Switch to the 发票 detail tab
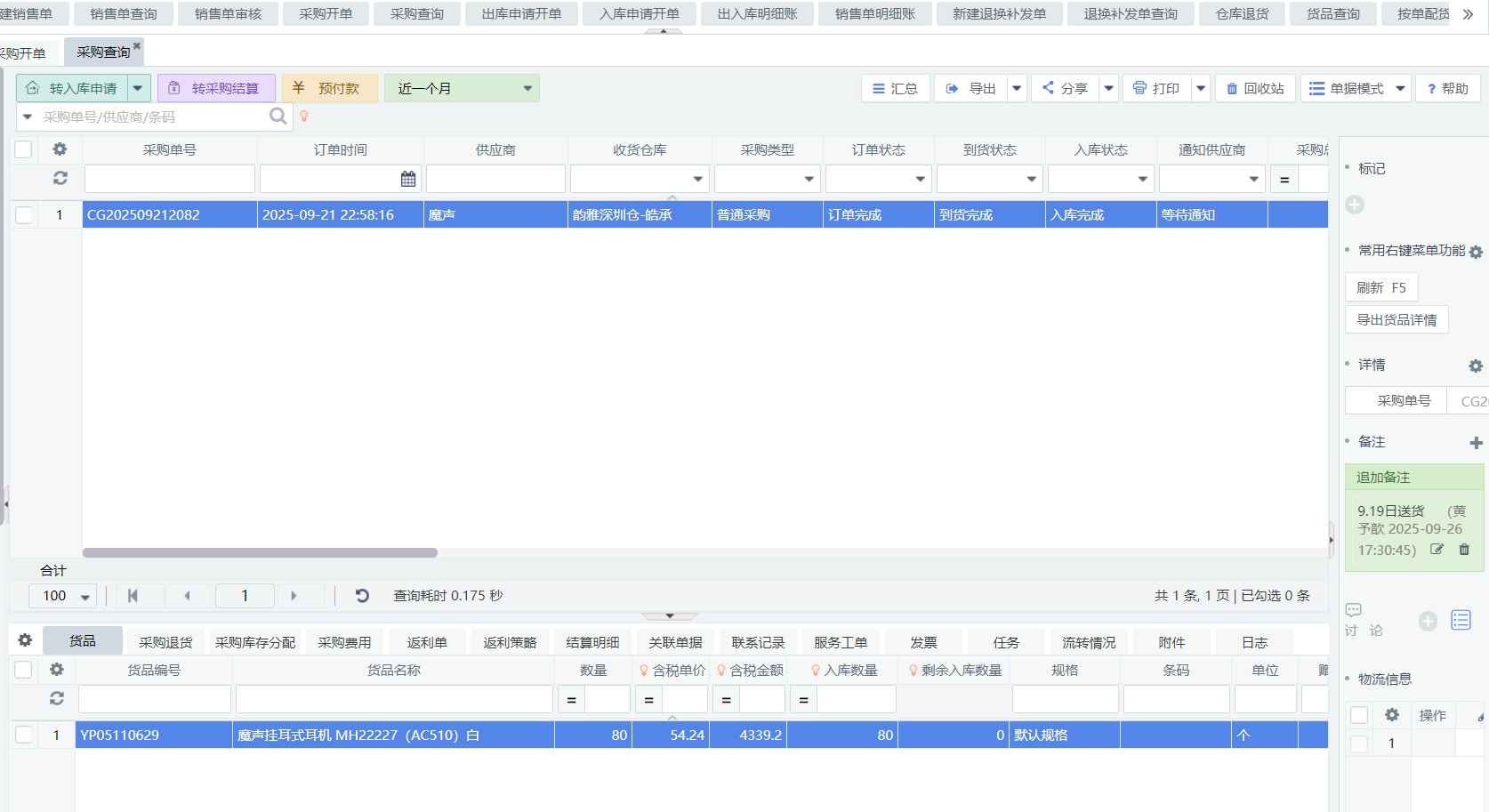The width and height of the screenshot is (1489, 812). click(923, 642)
